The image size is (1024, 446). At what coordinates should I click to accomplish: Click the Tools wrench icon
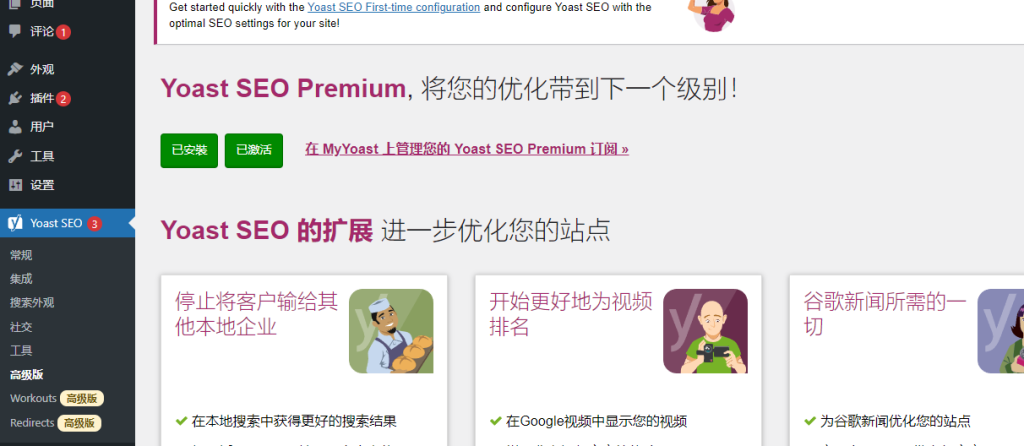(15, 156)
